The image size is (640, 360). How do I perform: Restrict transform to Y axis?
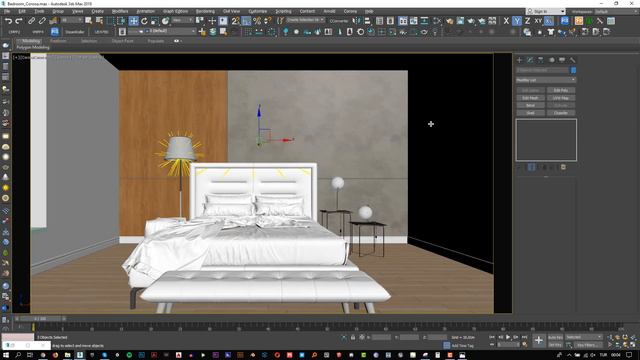(x=517, y=21)
